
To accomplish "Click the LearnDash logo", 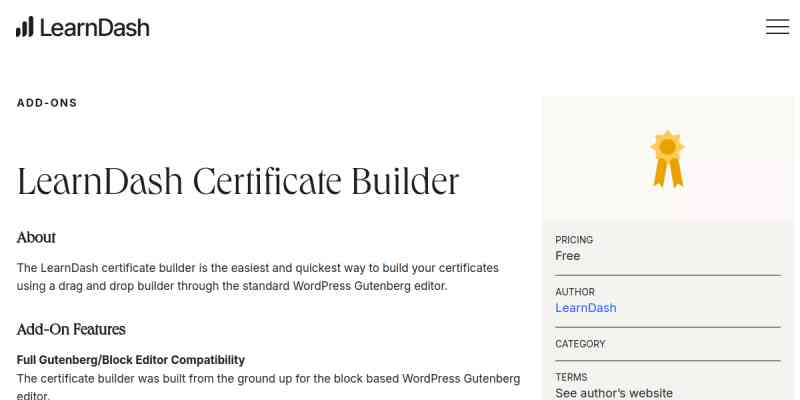I will pos(83,27).
